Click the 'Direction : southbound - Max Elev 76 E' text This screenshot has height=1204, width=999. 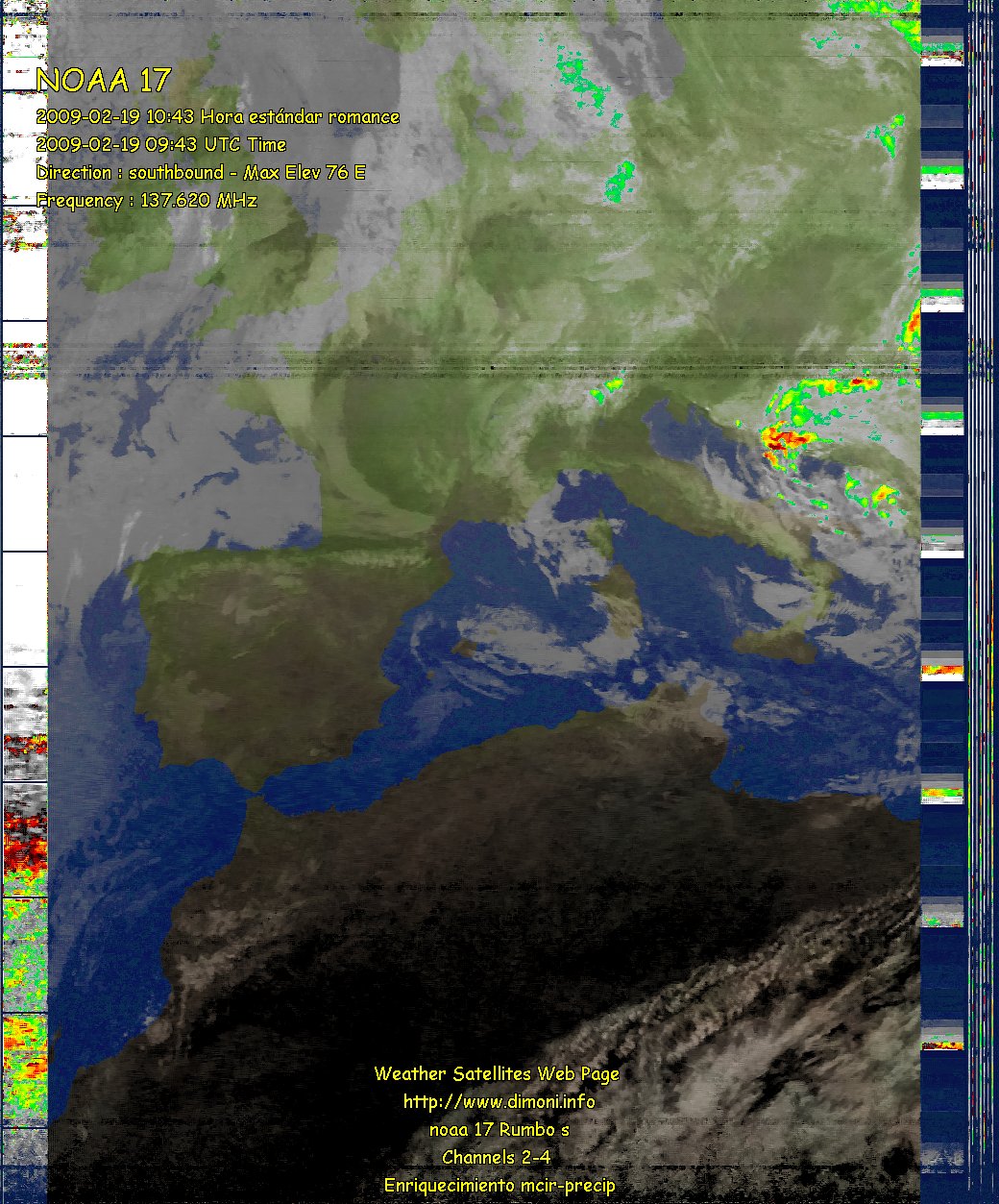[201, 173]
